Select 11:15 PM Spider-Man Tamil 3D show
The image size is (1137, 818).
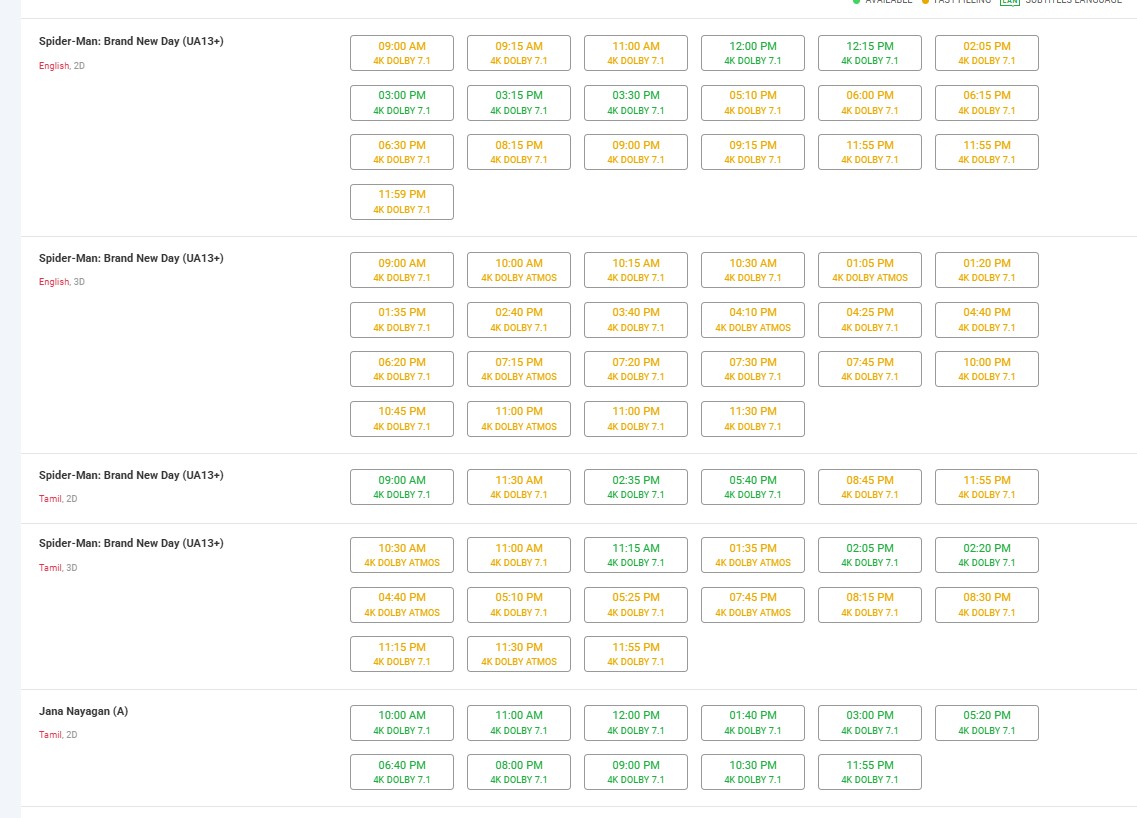[402, 654]
